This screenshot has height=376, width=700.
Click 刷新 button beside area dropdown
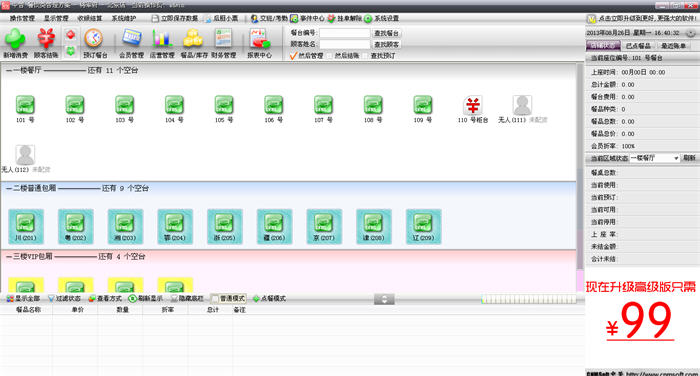689,158
